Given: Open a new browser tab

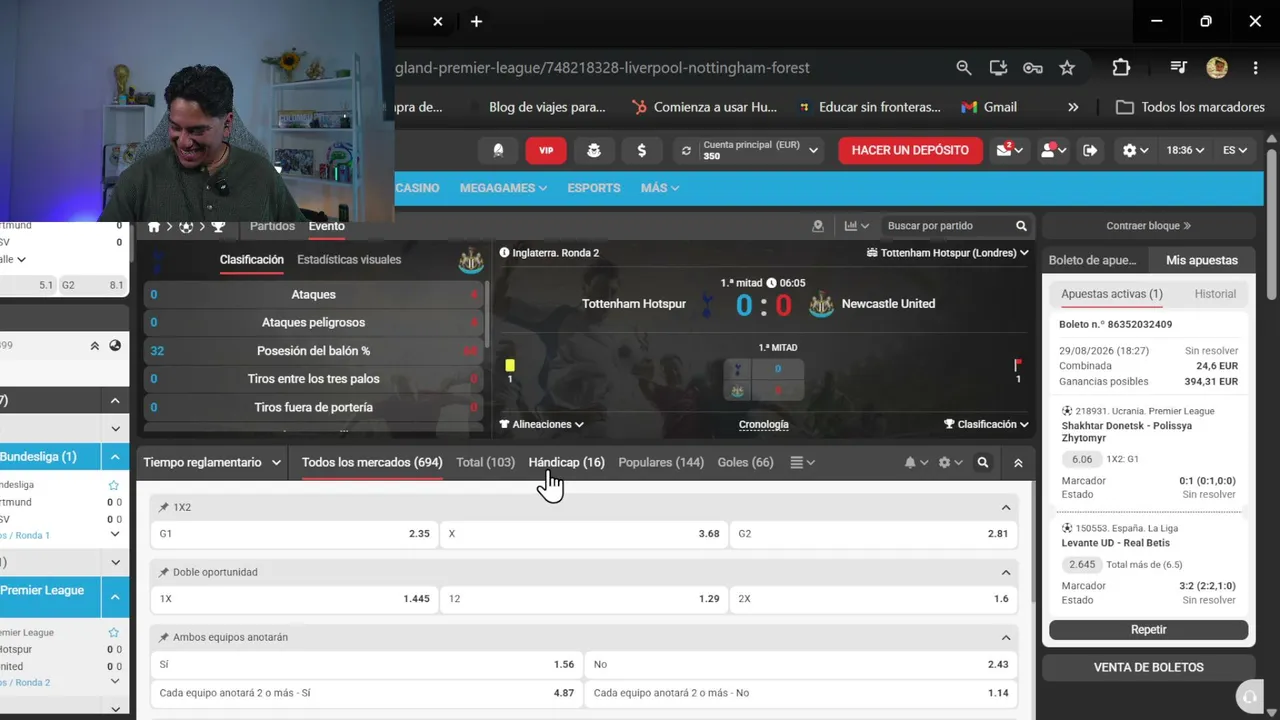Looking at the screenshot, I should click(476, 21).
